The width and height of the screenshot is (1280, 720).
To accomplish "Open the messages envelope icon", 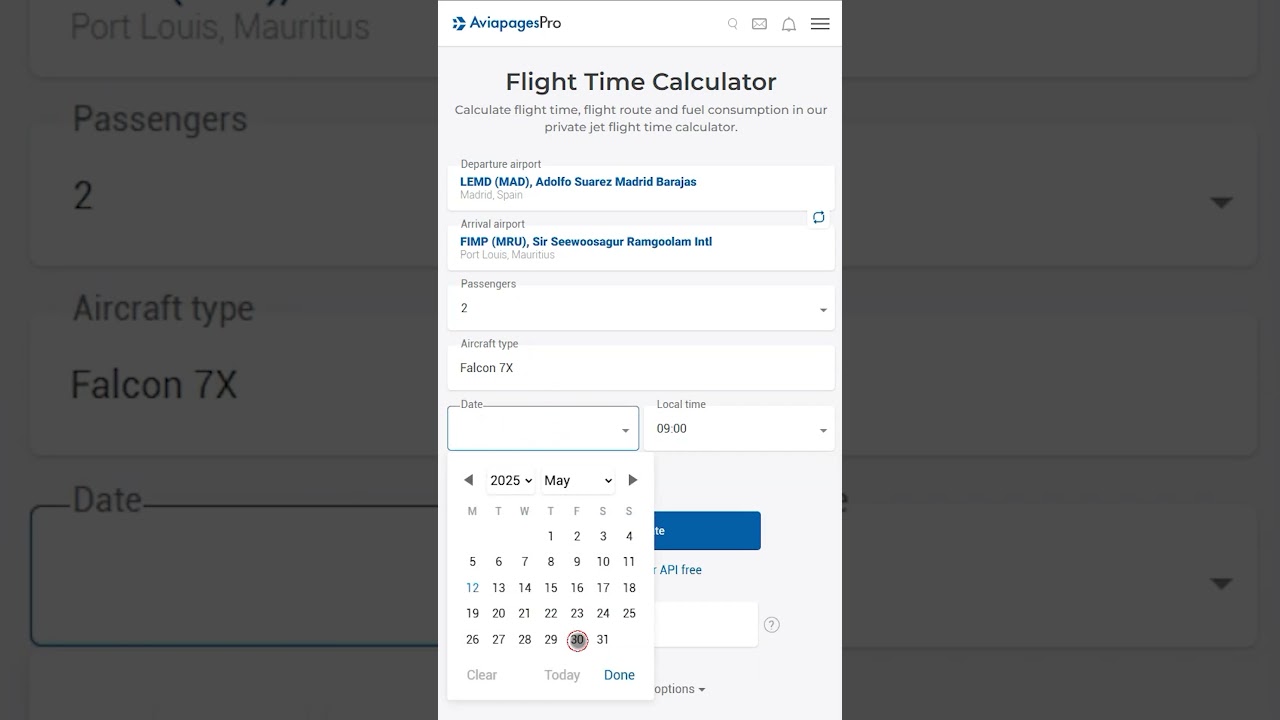I will point(760,24).
